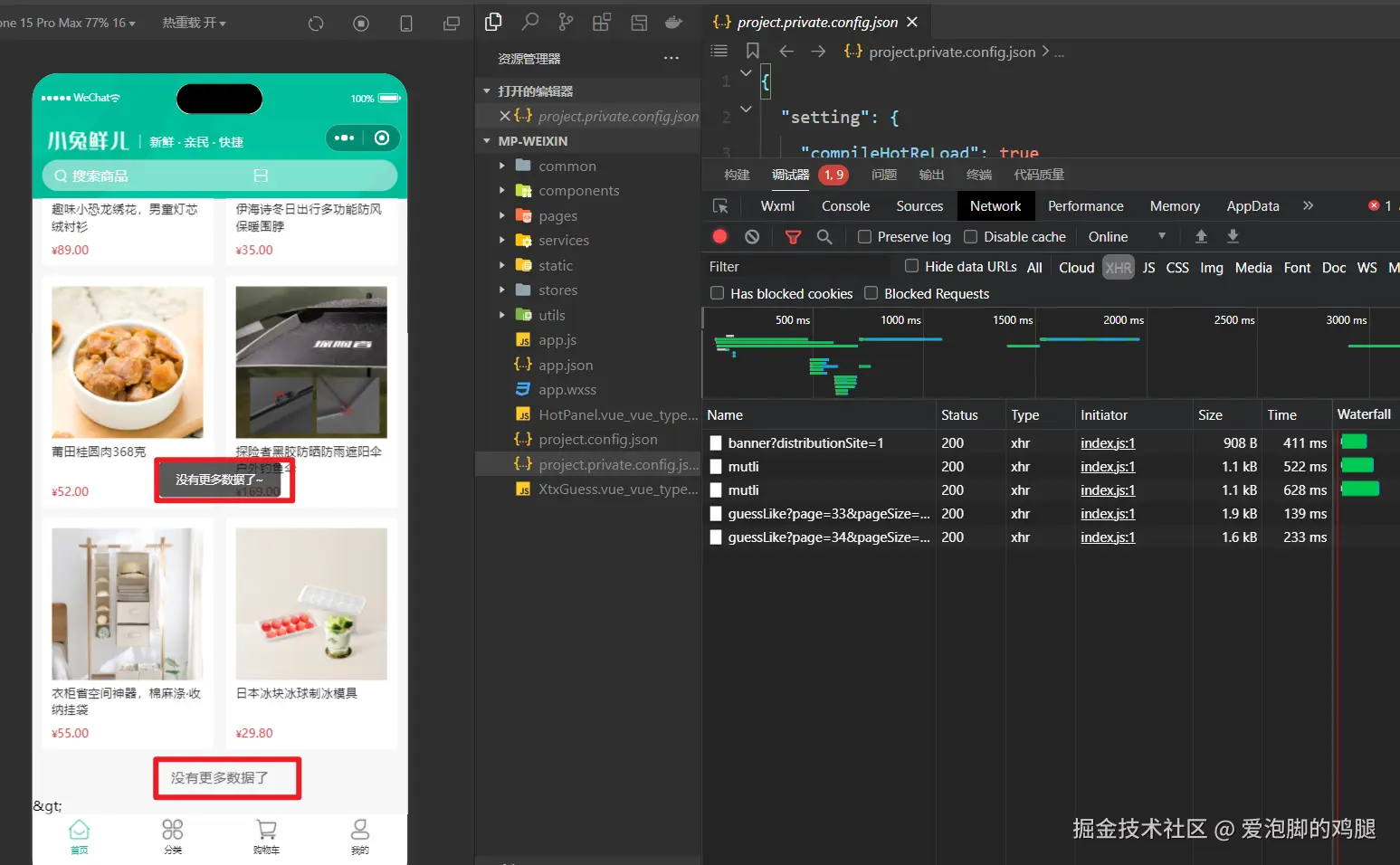Click the editor layout icon beside Extensions
The height and width of the screenshot is (865, 1400).
(x=639, y=23)
